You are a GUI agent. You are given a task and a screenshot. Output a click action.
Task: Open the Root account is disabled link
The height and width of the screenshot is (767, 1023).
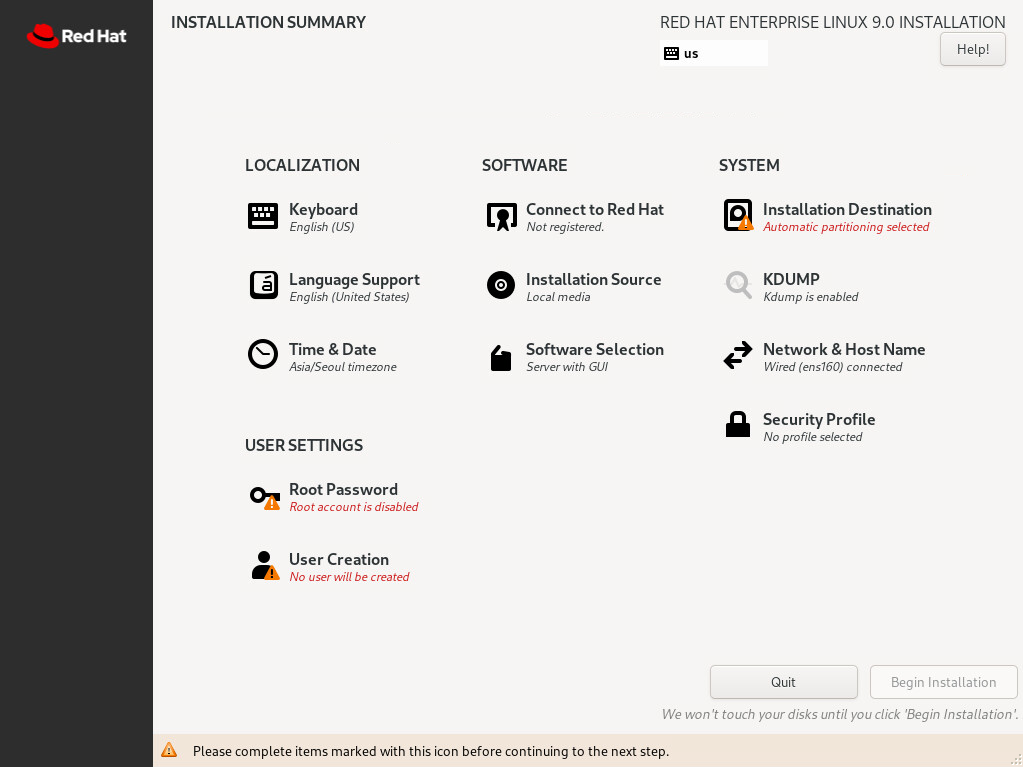click(x=354, y=507)
